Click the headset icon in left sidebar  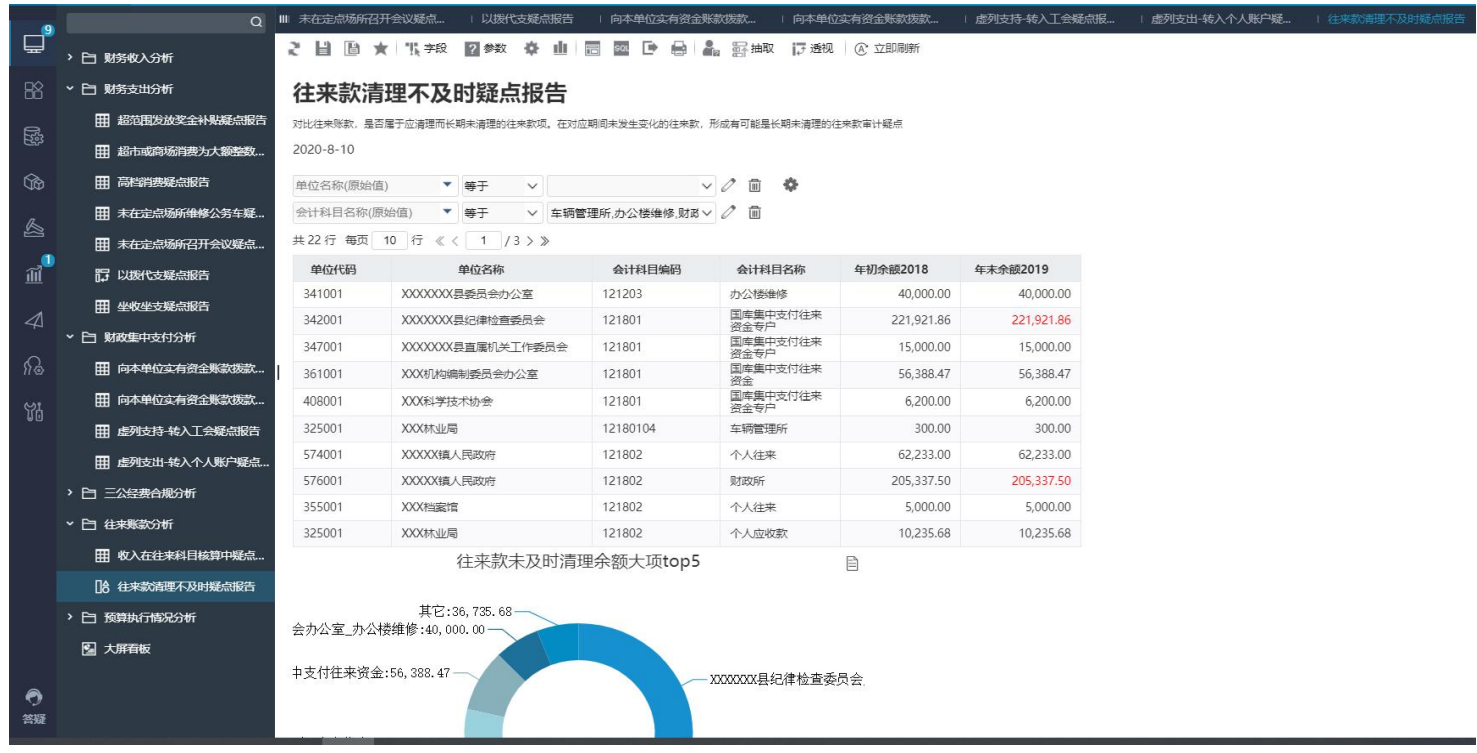point(33,366)
